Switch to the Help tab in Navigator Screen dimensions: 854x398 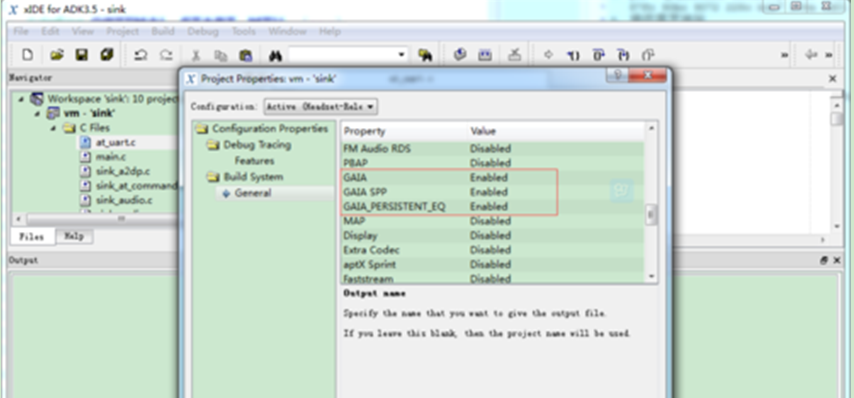click(74, 236)
